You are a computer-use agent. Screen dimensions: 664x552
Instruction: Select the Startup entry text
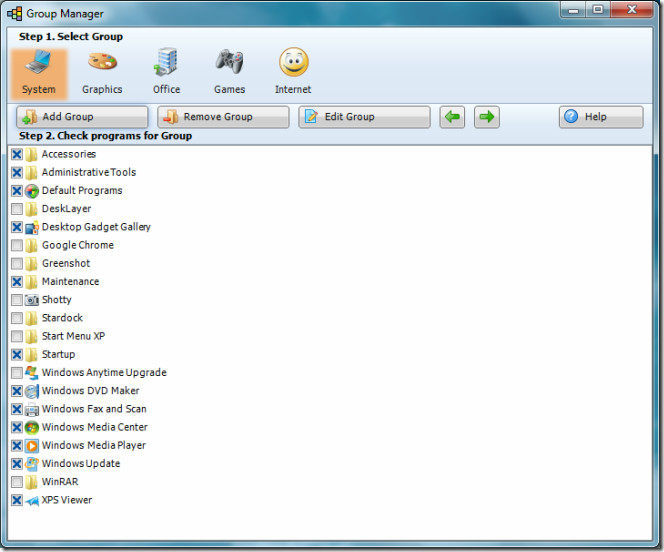[58, 354]
